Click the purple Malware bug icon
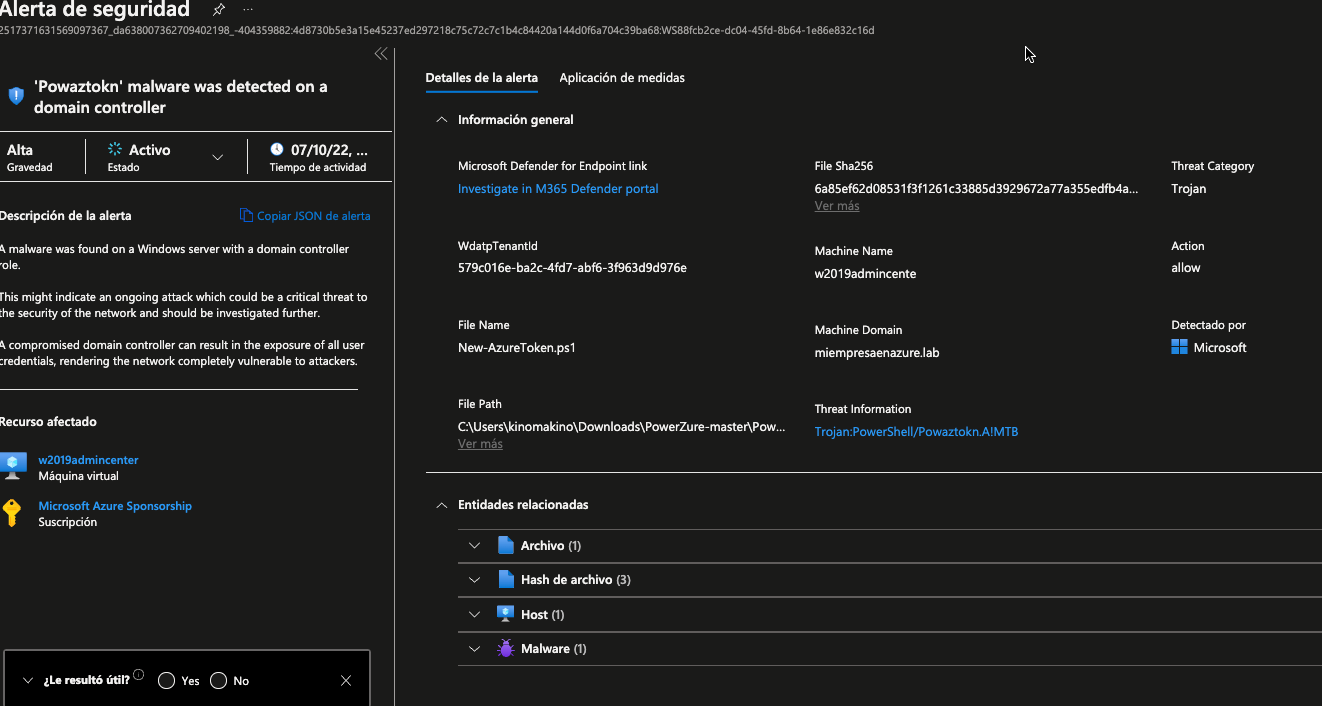1322x706 pixels. click(505, 649)
